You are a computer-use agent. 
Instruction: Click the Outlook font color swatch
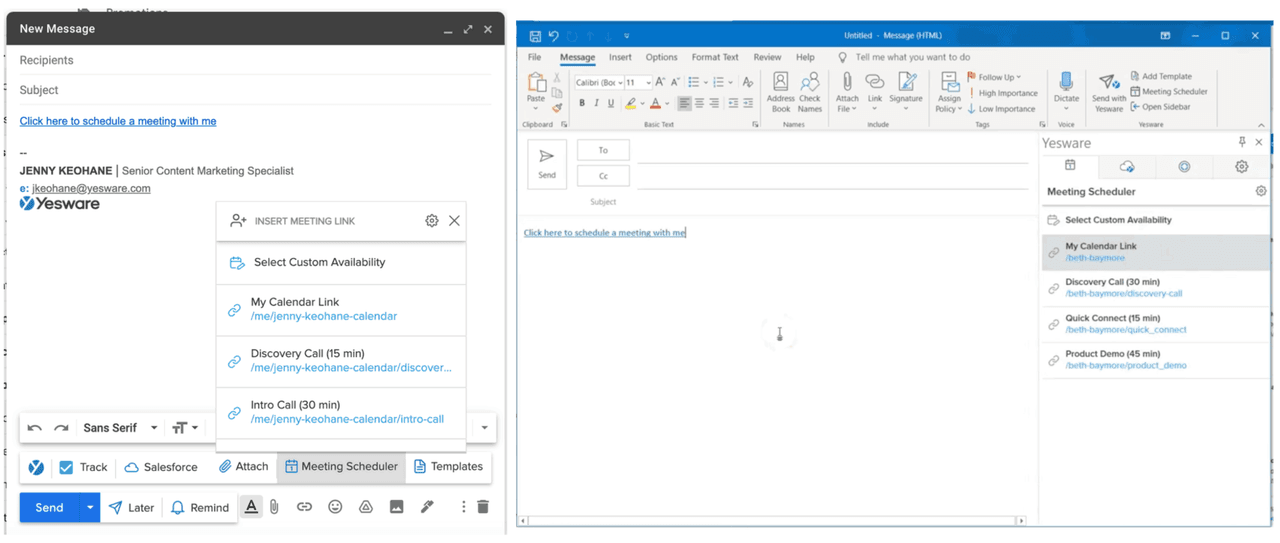click(655, 103)
